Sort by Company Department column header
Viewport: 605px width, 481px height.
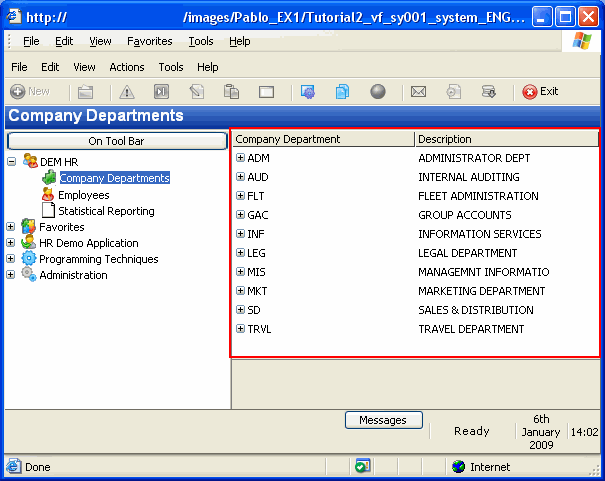tap(323, 139)
